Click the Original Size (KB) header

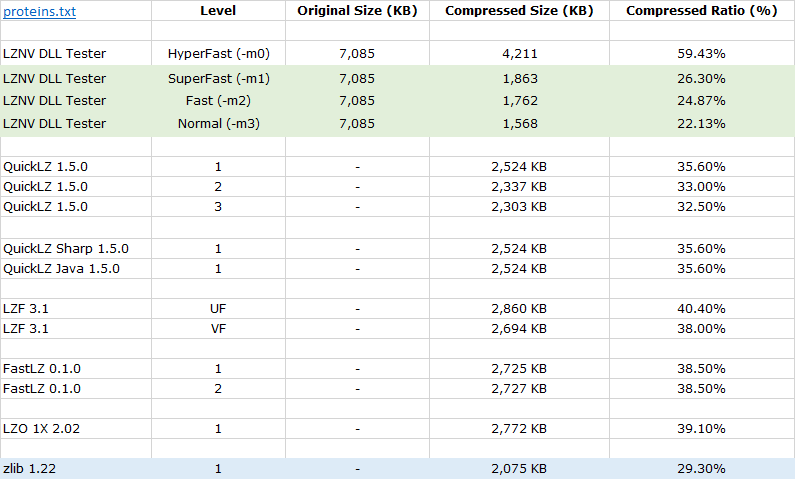point(357,11)
